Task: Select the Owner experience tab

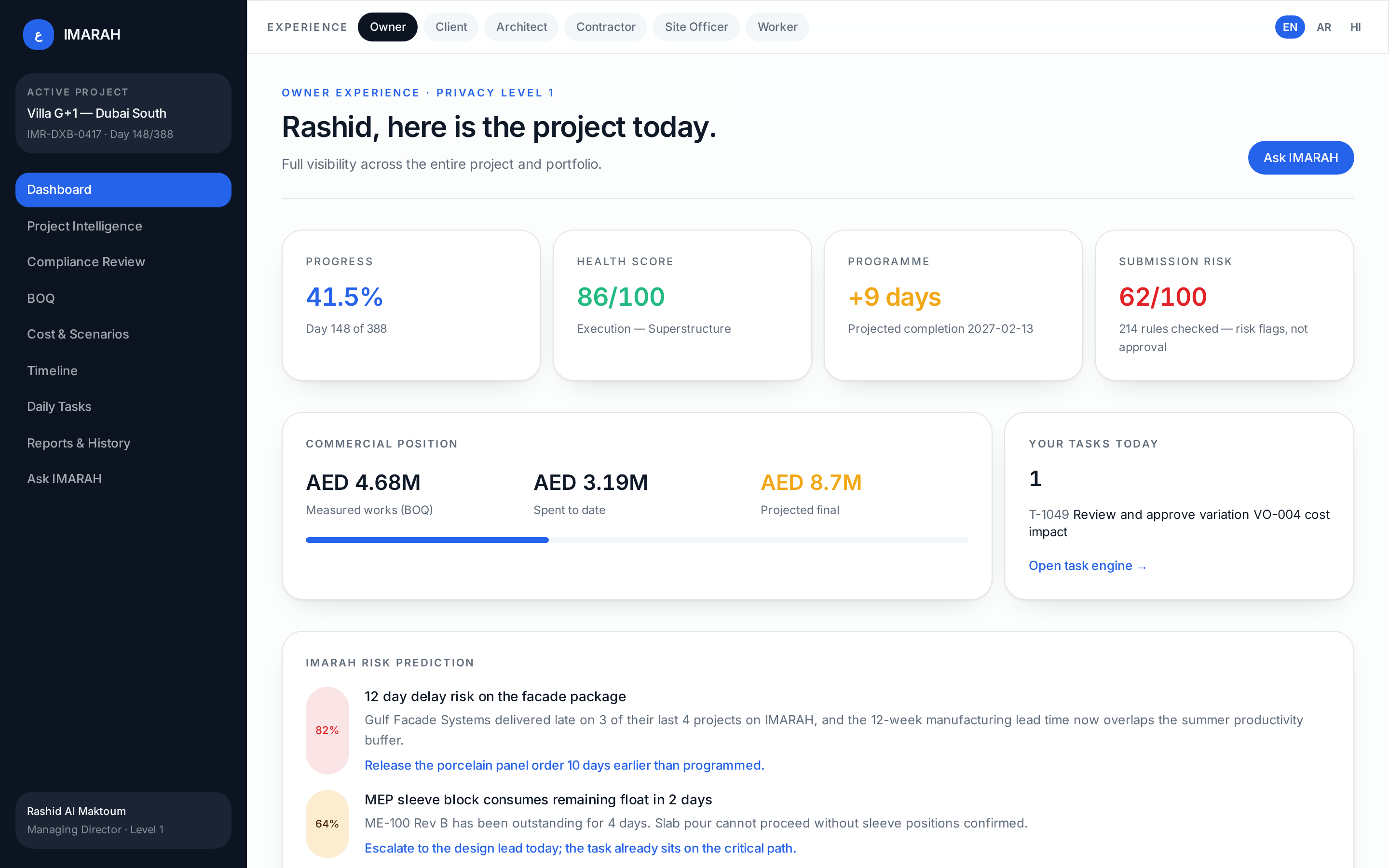Action: tap(387, 27)
